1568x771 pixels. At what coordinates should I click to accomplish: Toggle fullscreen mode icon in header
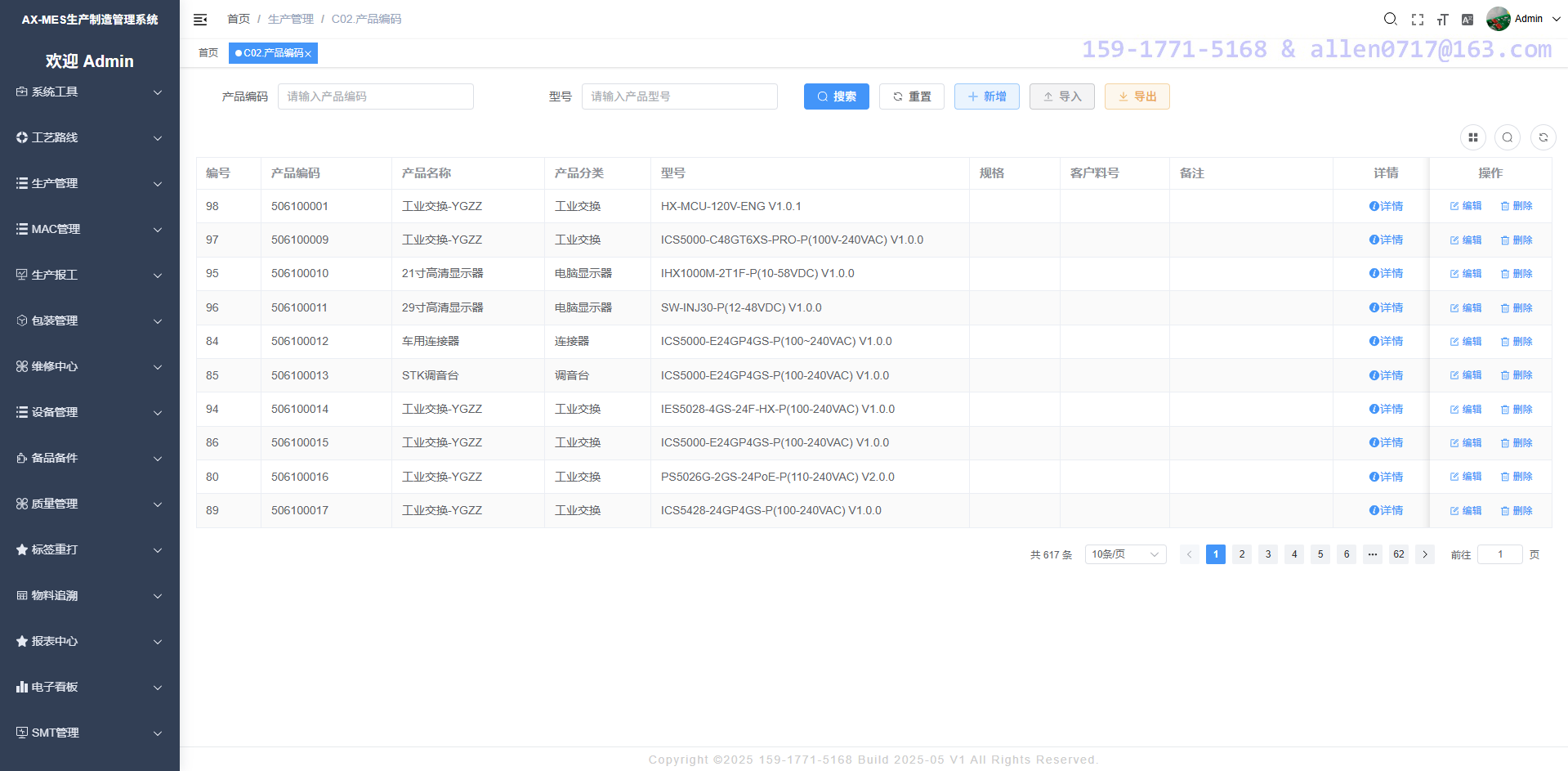[x=1418, y=20]
